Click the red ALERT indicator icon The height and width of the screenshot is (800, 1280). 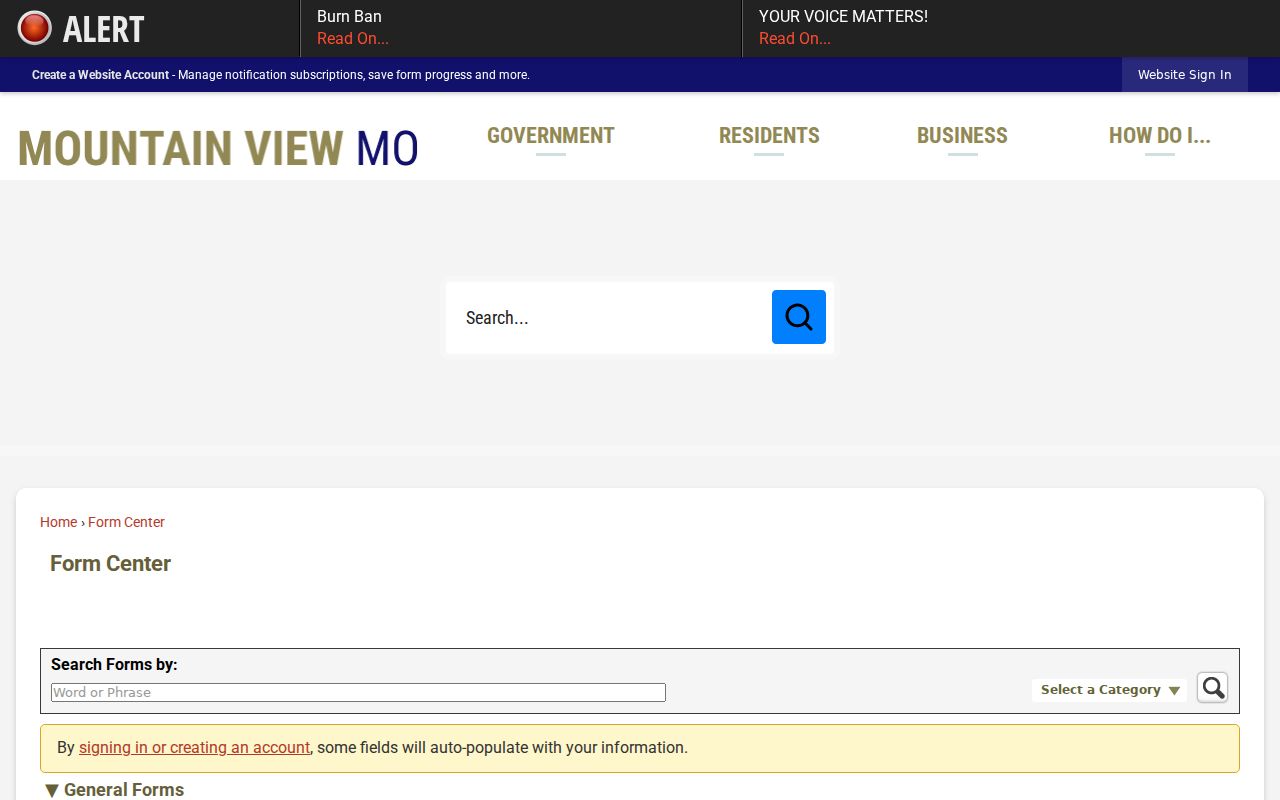point(35,28)
